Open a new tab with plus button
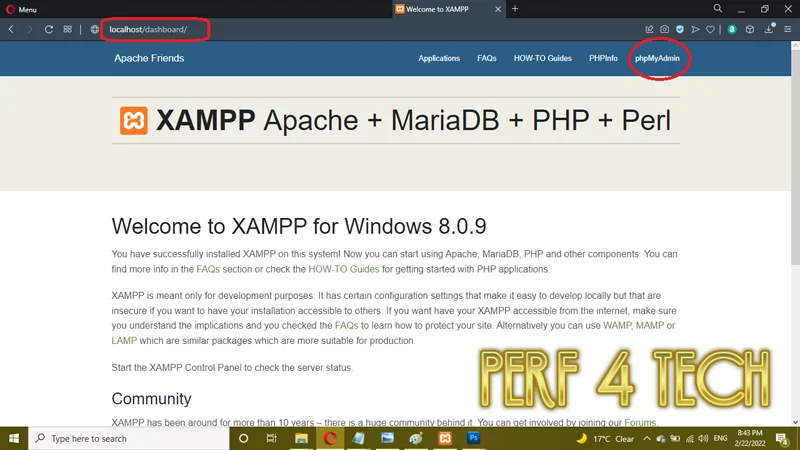Viewport: 800px width, 450px height. pos(515,9)
